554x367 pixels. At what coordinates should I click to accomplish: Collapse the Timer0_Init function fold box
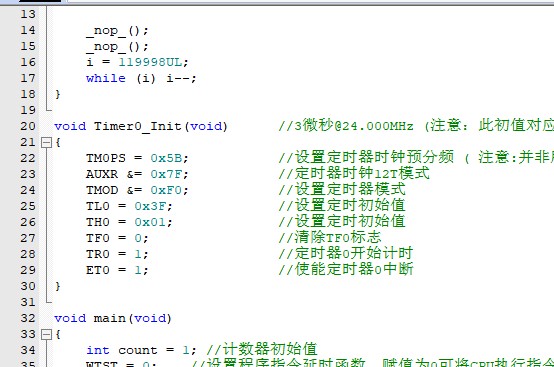pyautogui.click(x=46, y=142)
